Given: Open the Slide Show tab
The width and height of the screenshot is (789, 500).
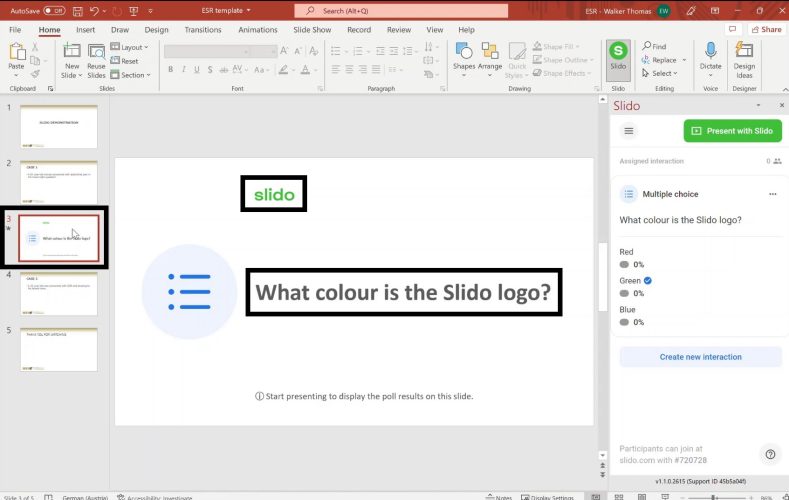Looking at the screenshot, I should (311, 30).
